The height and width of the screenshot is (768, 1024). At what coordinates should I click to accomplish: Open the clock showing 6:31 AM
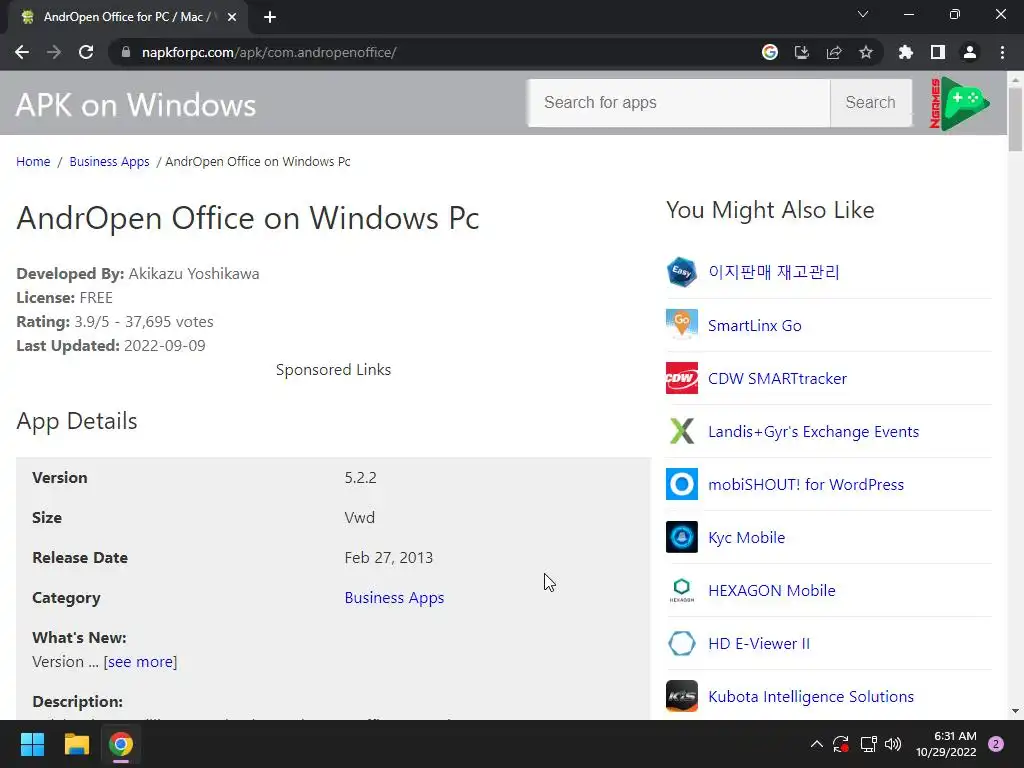pyautogui.click(x=946, y=744)
